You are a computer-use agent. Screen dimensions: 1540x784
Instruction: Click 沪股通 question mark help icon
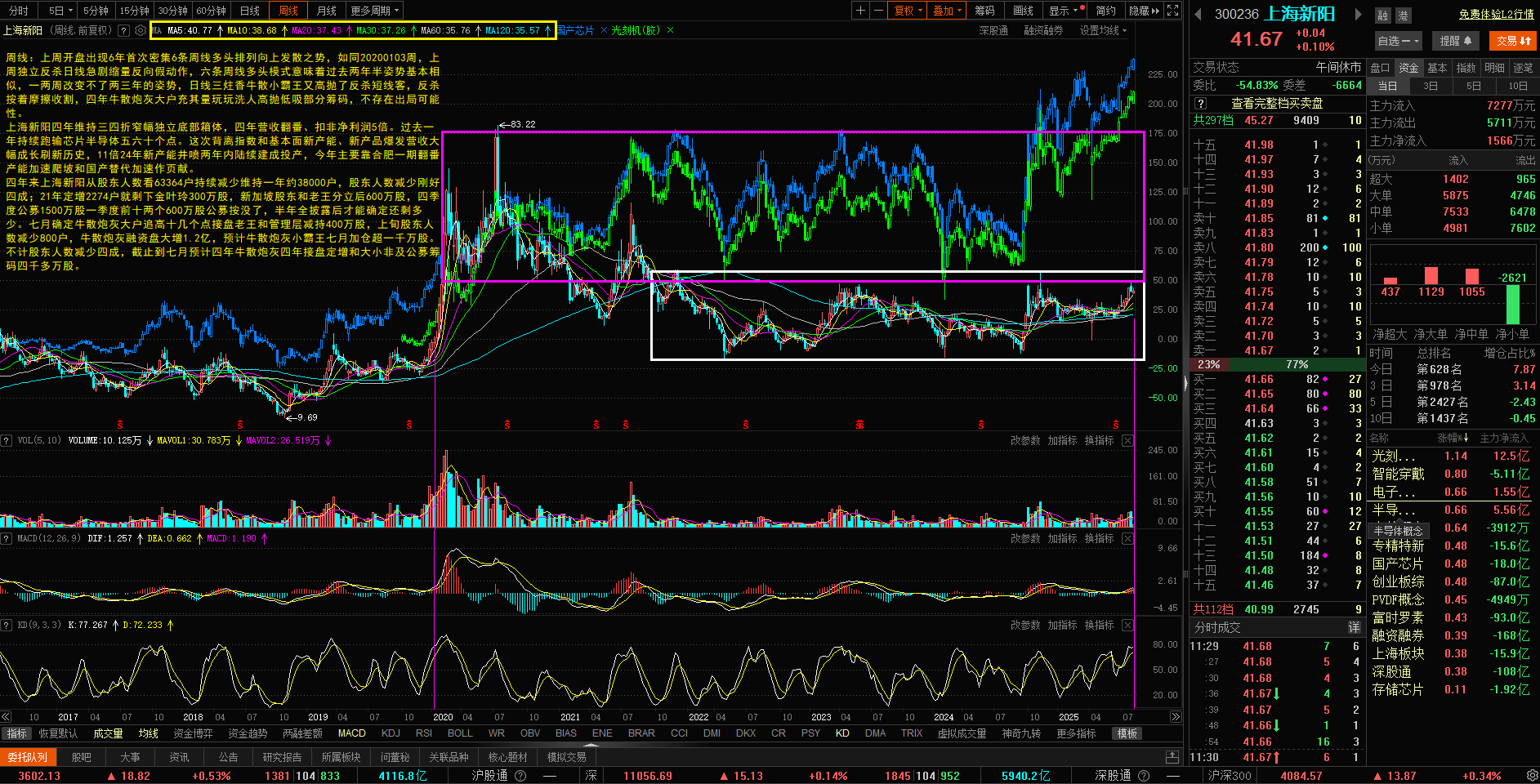click(x=520, y=775)
